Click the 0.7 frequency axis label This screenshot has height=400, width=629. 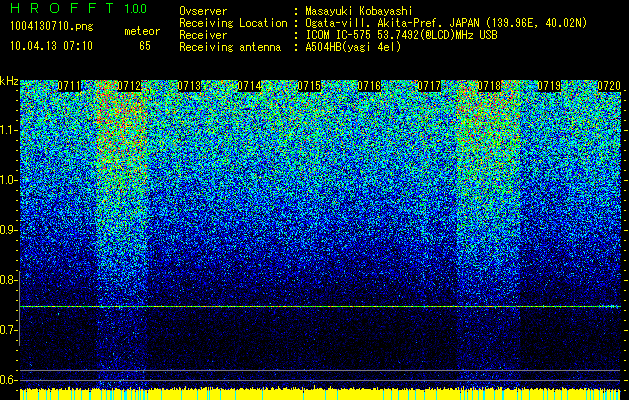[8, 330]
